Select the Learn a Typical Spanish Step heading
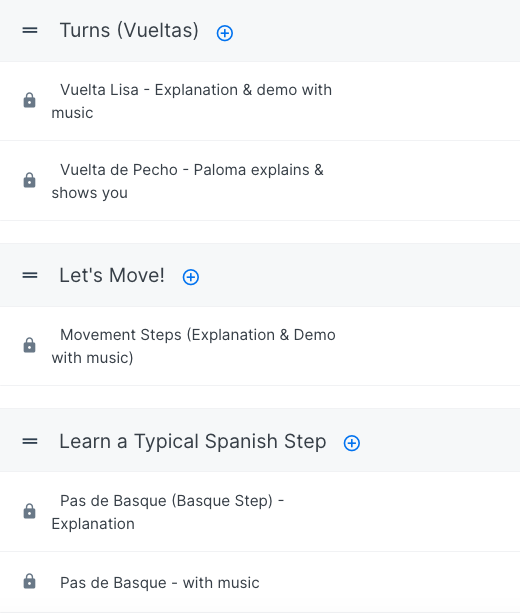This screenshot has width=520, height=613. point(193,441)
